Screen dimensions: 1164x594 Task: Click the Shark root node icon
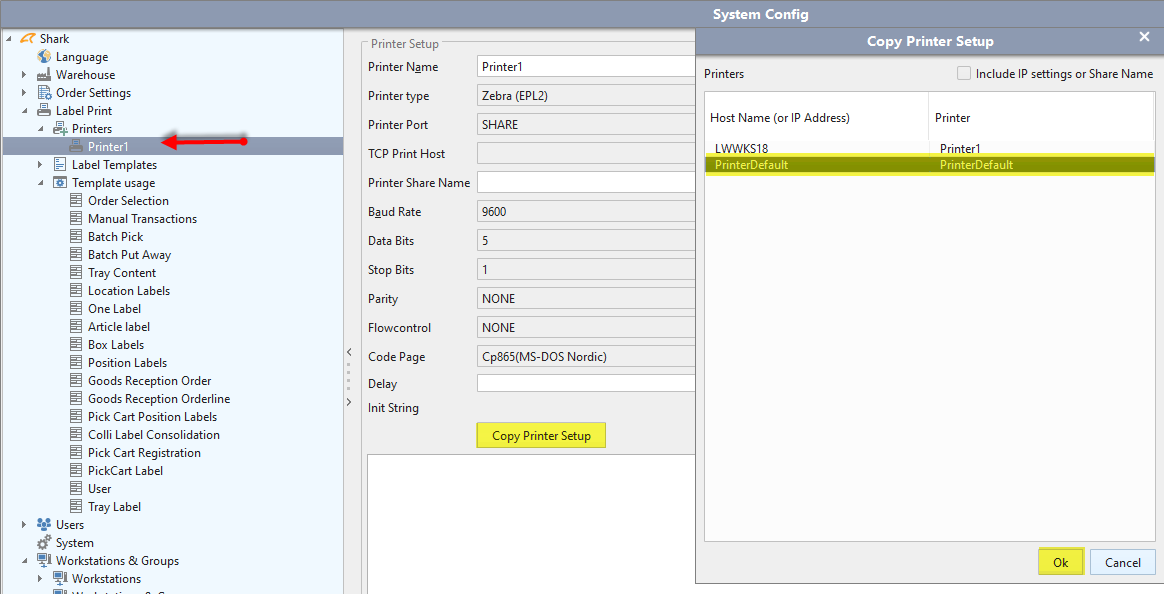click(x=28, y=39)
